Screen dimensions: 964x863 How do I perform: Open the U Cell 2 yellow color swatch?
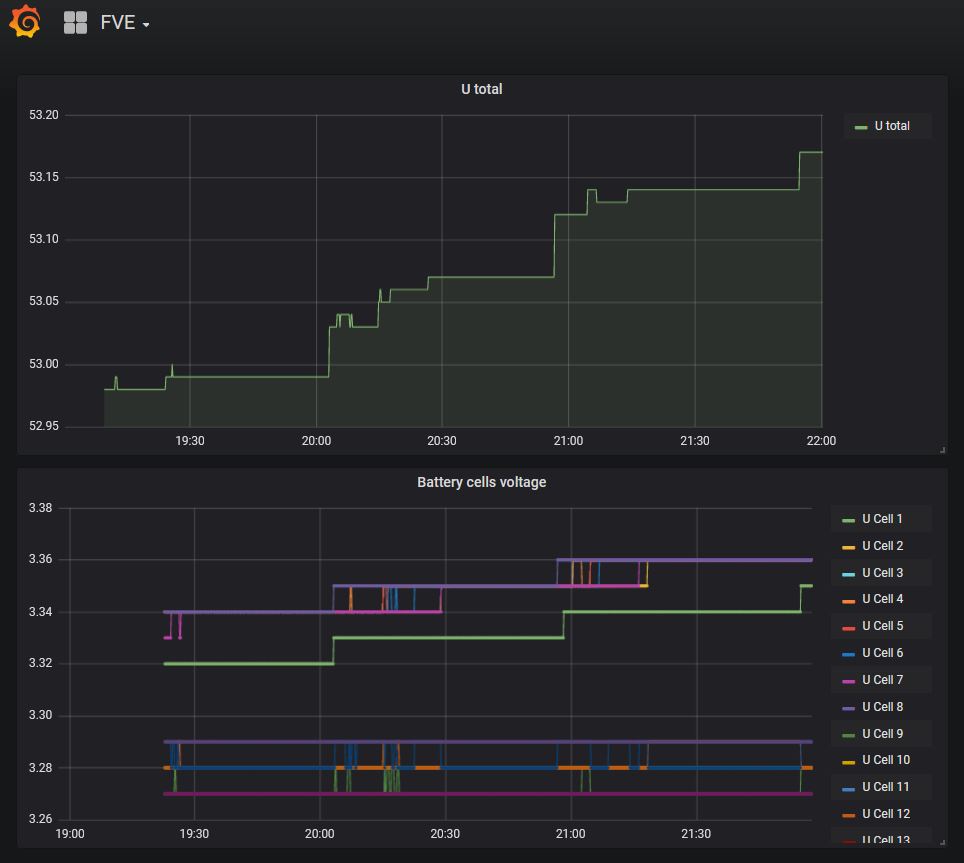[849, 547]
